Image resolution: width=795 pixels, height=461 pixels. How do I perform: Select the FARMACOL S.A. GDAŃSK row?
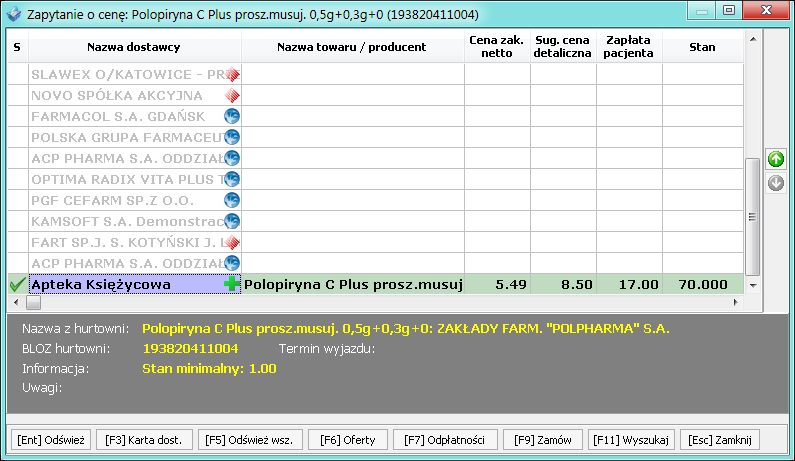point(376,116)
